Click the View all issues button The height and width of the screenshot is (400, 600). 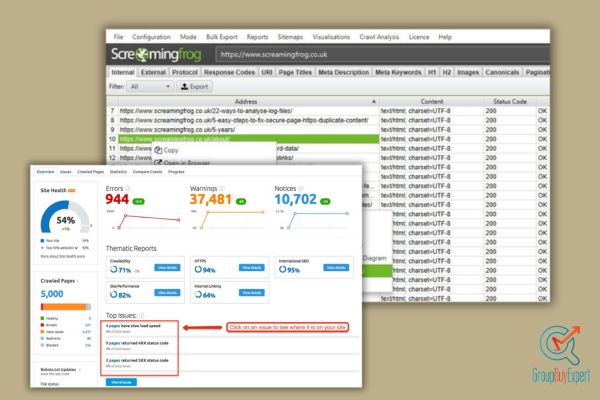tap(121, 382)
